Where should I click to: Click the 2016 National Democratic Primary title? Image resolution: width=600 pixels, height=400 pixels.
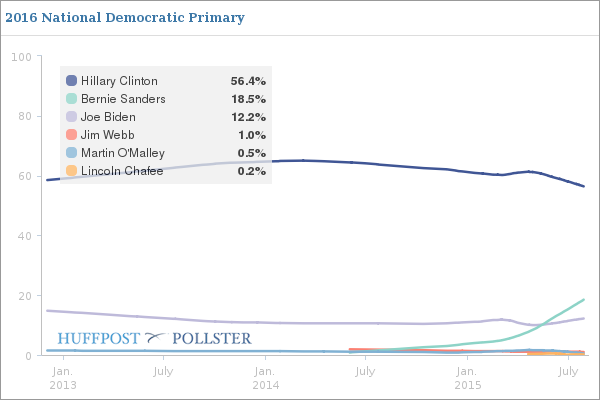pos(125,18)
